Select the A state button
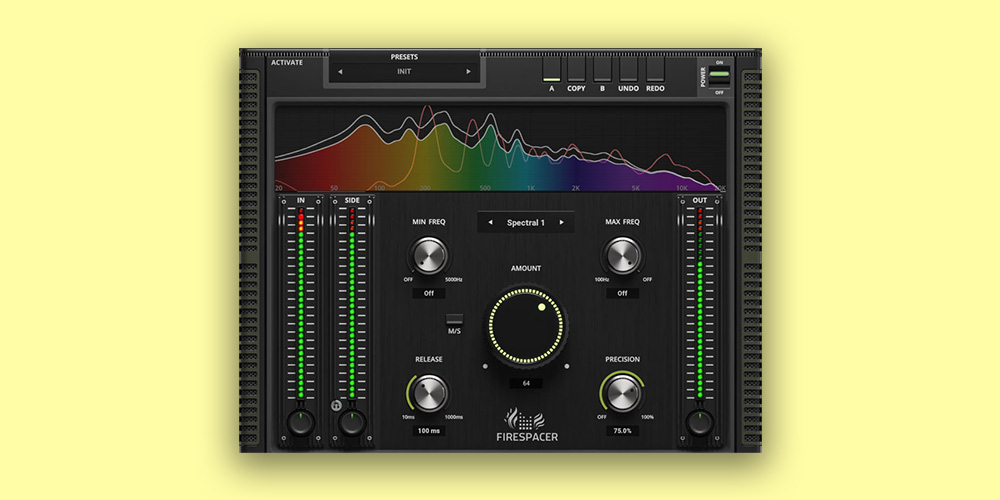Screen dimensions: 1000x500 pos(551,69)
